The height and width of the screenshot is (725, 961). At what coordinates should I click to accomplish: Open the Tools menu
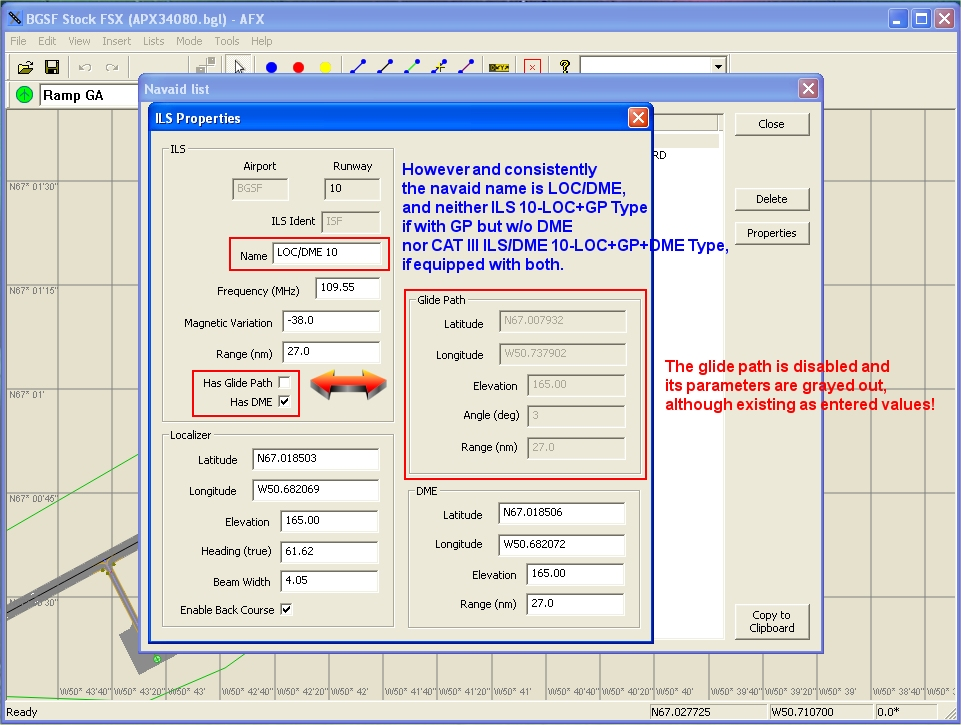pos(227,41)
